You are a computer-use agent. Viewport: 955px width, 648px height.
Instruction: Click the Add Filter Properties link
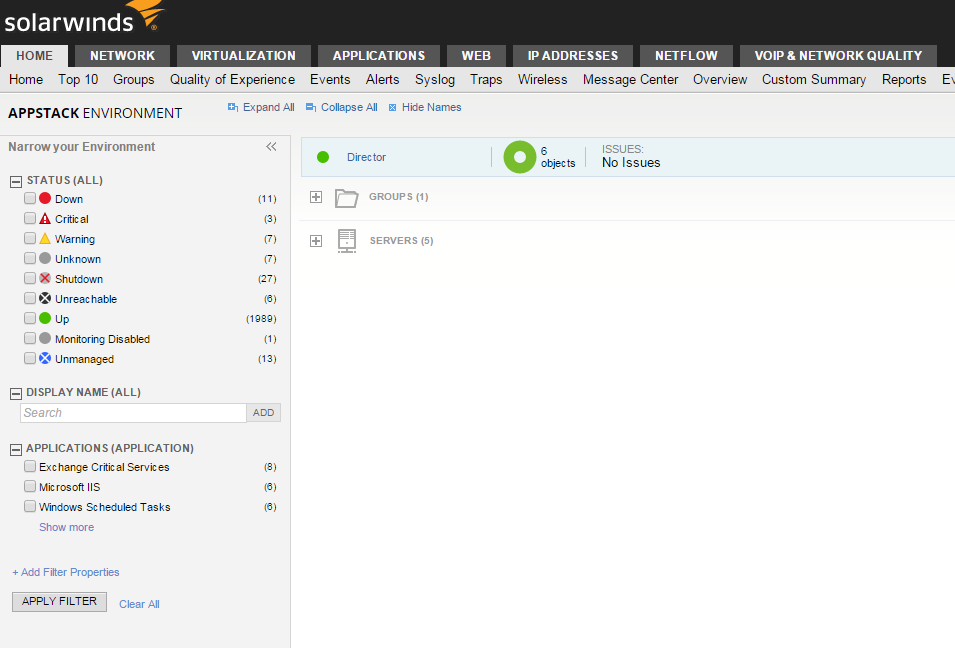66,572
